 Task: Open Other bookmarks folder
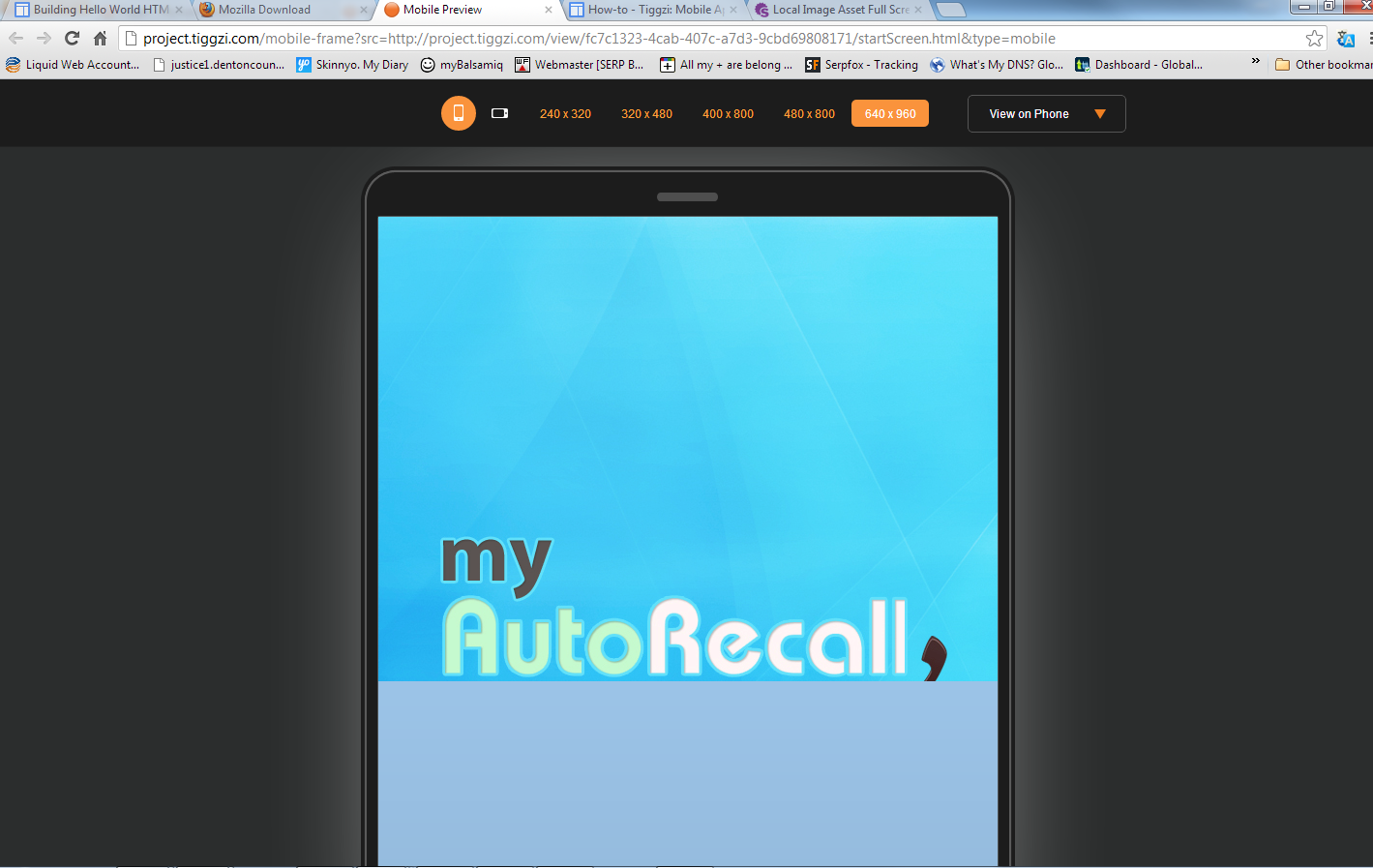(x=1325, y=65)
